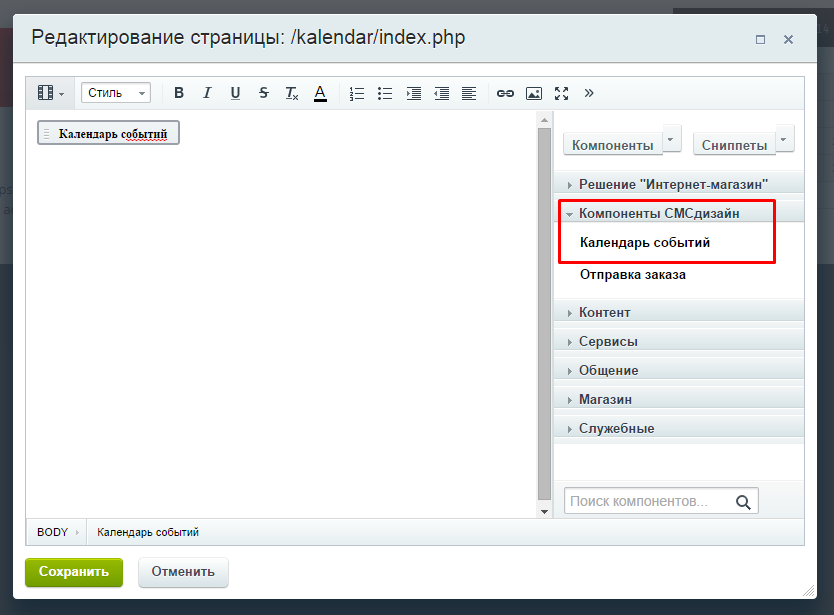Screen dimensions: 834x615
Task: Click the text color icon
Action: (x=319, y=92)
